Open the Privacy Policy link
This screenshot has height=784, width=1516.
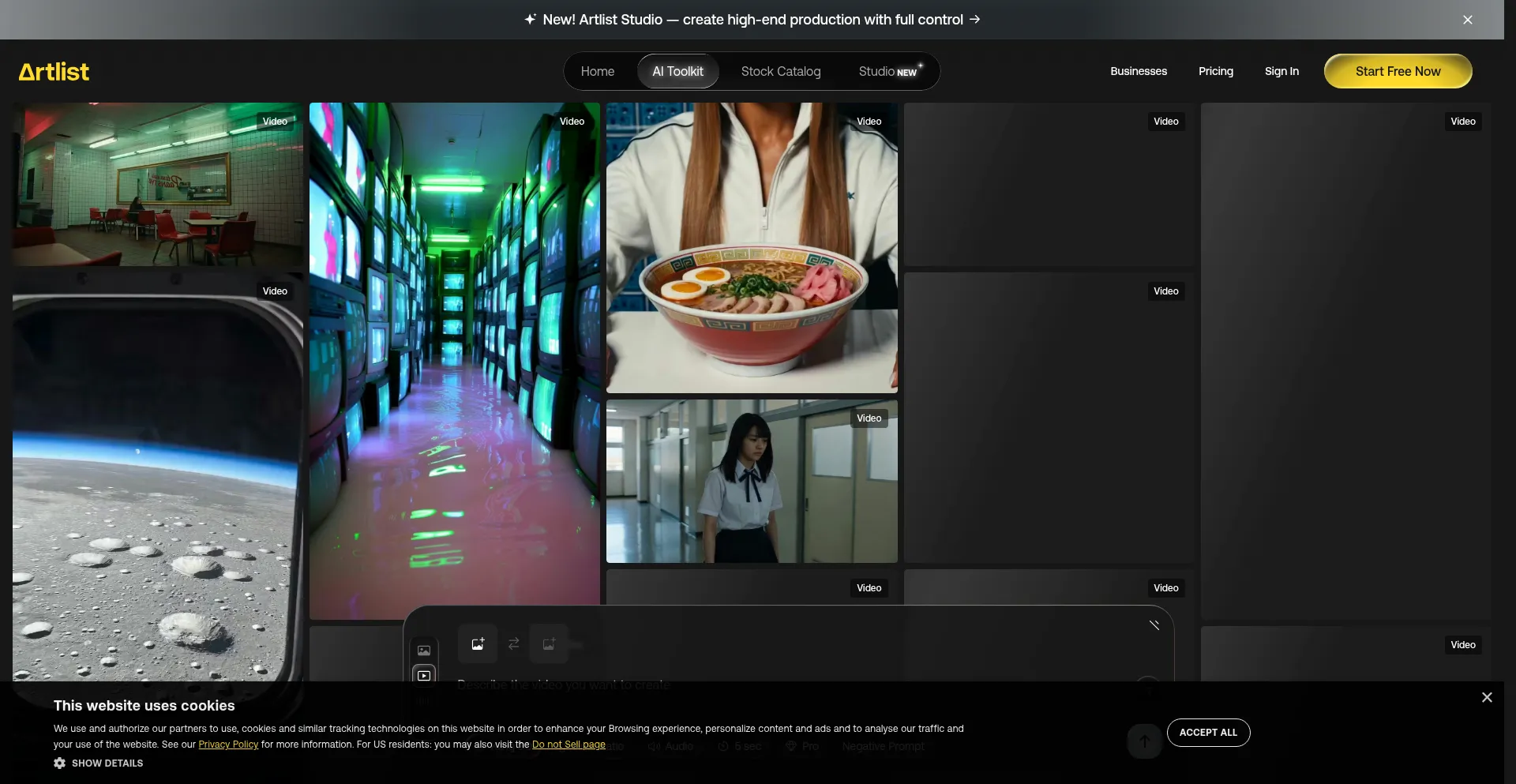[228, 745]
